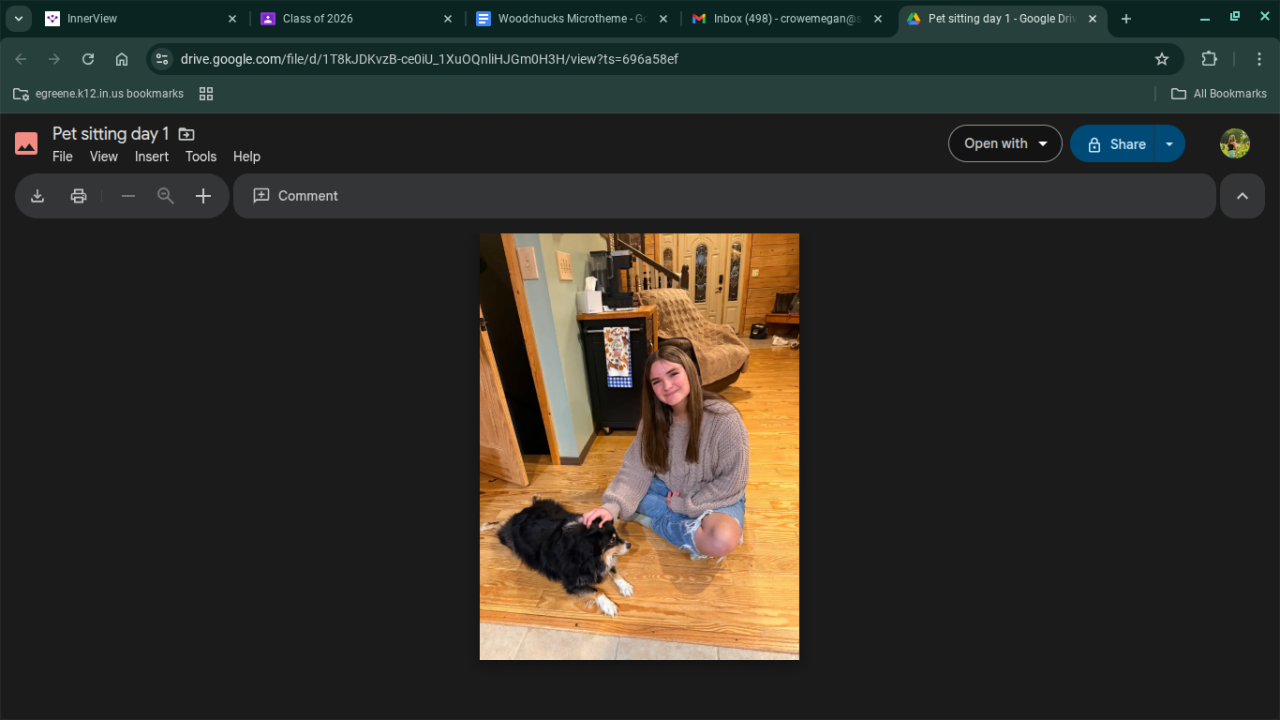The image size is (1280, 720).
Task: View site information icon in address bar
Action: (x=162, y=59)
